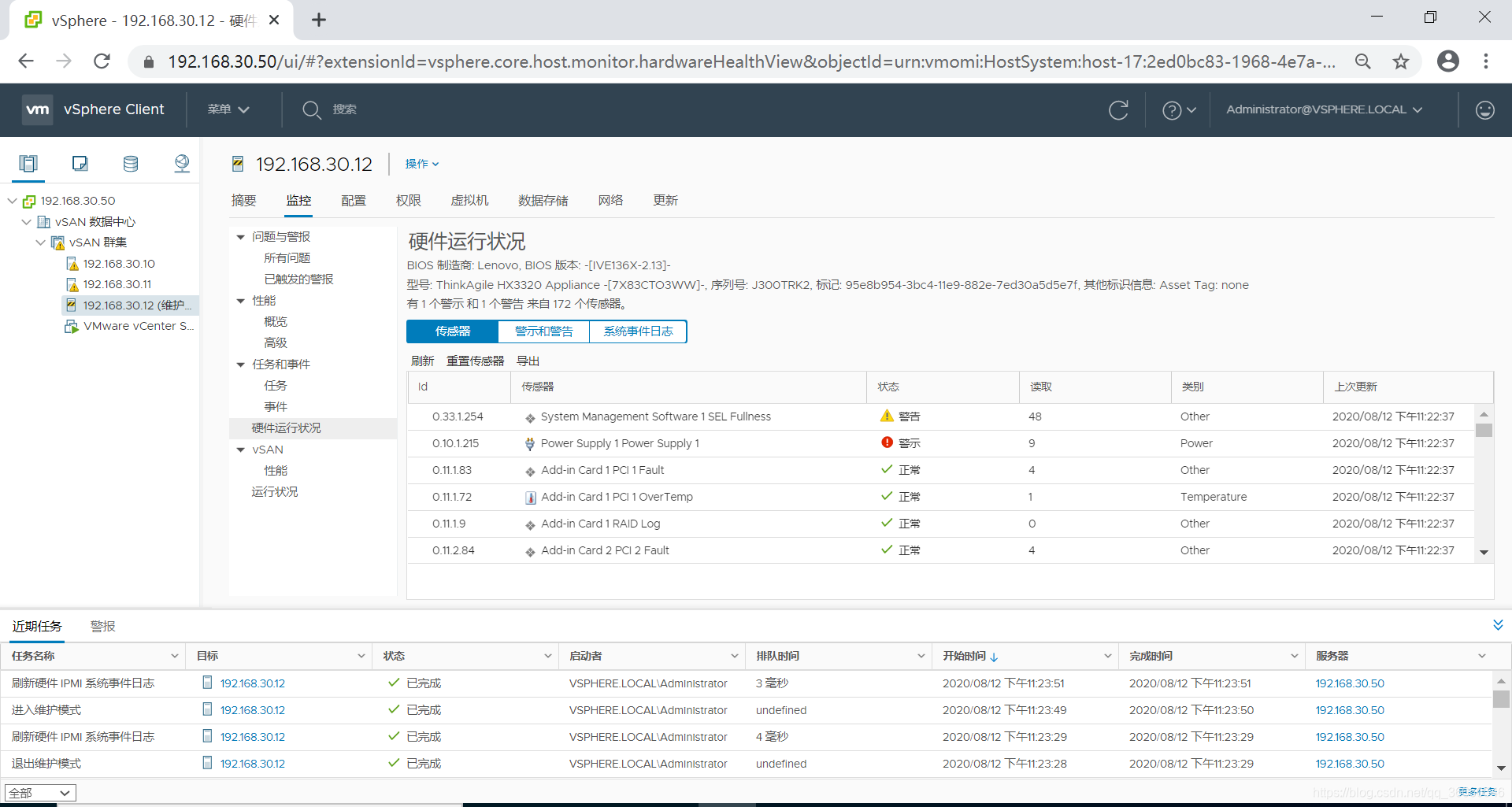Screen dimensions: 1512x807
Task: Bookmark this page with the star icon
Action: [x=1401, y=61]
